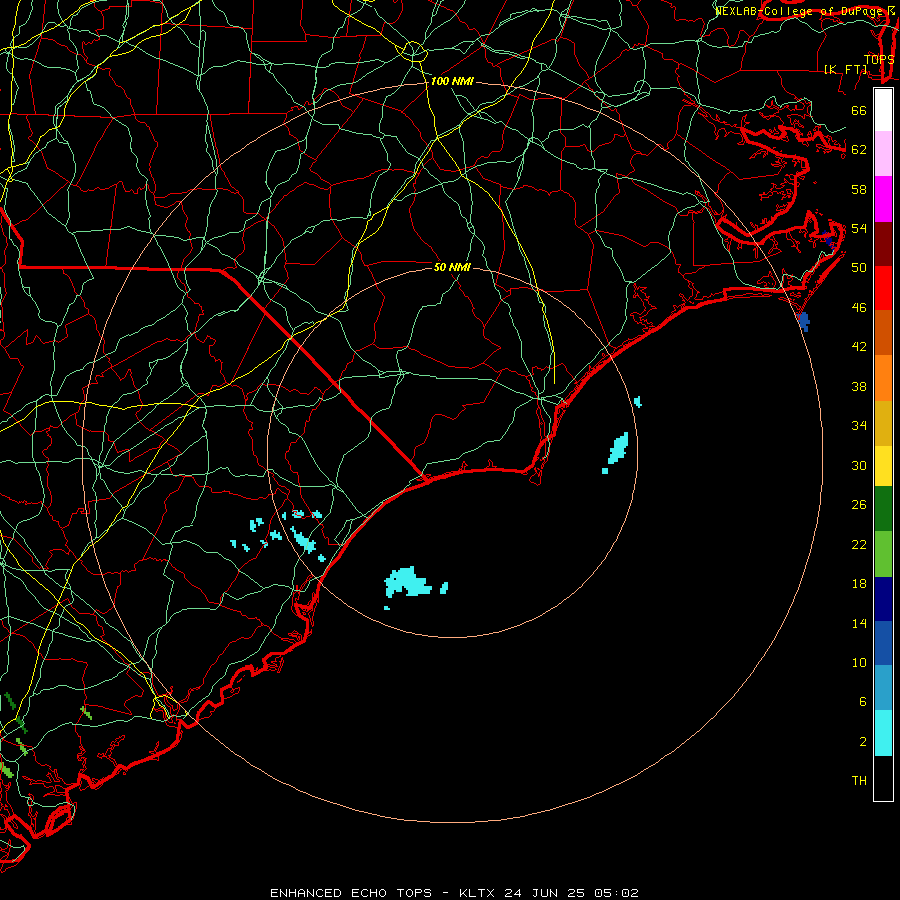Screen dimensions: 900x900
Task: Click the light pink legend swatch
Action: (883, 154)
